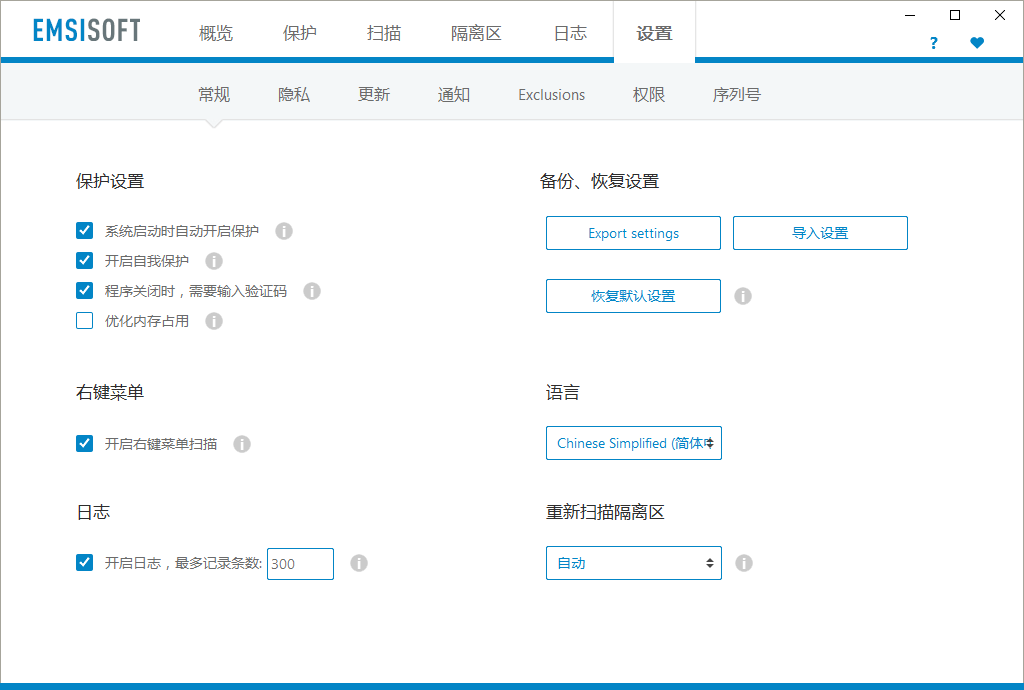1024x690 pixels.
Task: Focus the max log entries field
Action: pos(300,564)
